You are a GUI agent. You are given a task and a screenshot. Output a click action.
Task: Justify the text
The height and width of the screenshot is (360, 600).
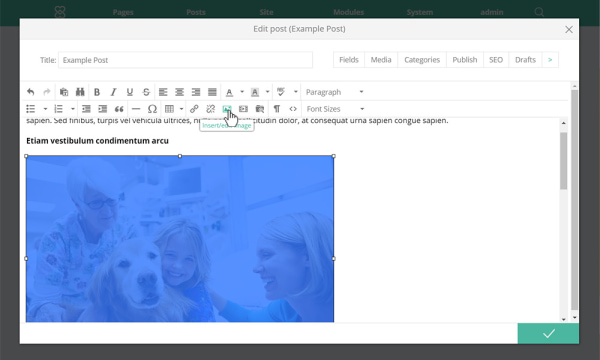pyautogui.click(x=212, y=92)
